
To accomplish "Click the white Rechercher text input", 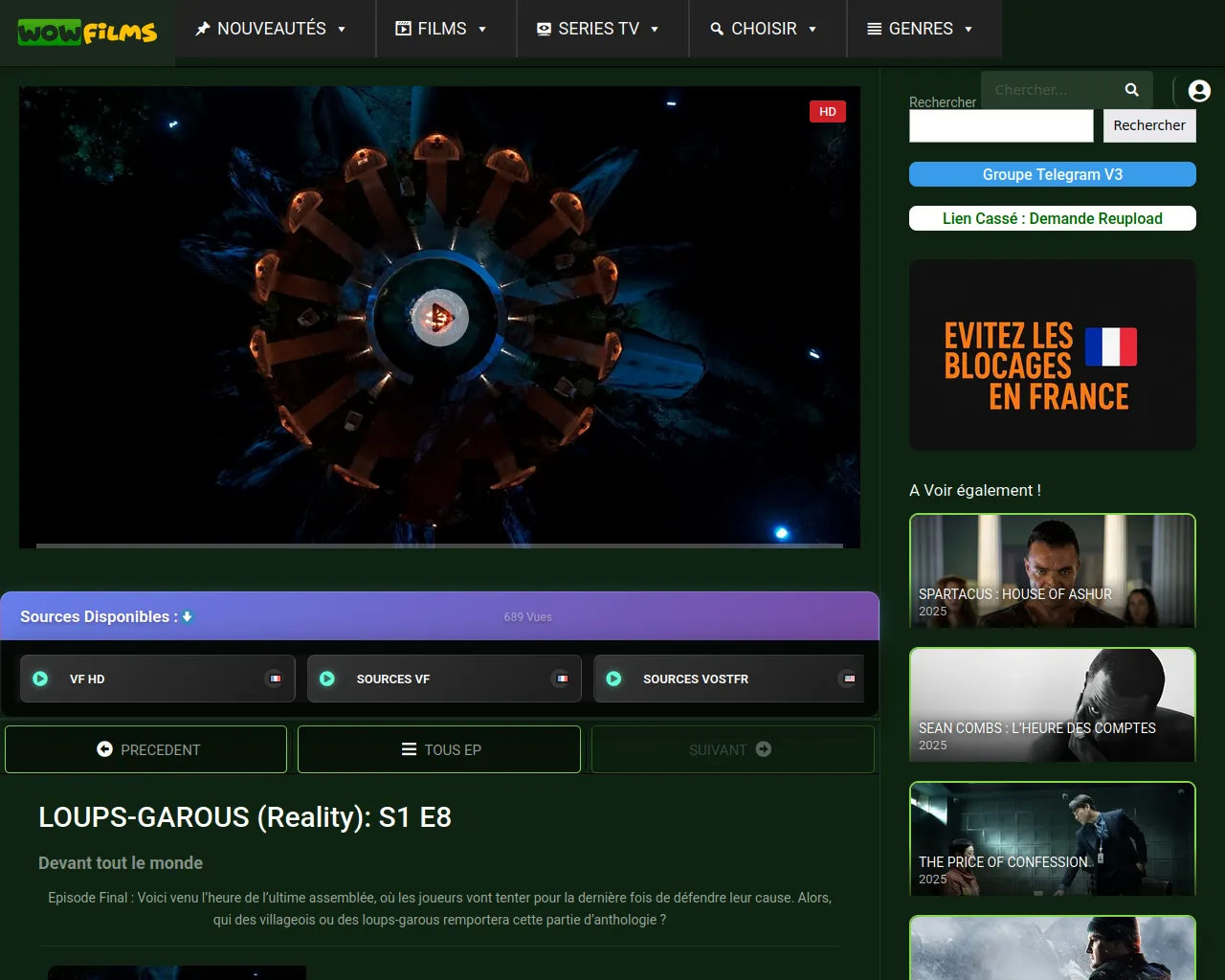I will tap(1001, 125).
